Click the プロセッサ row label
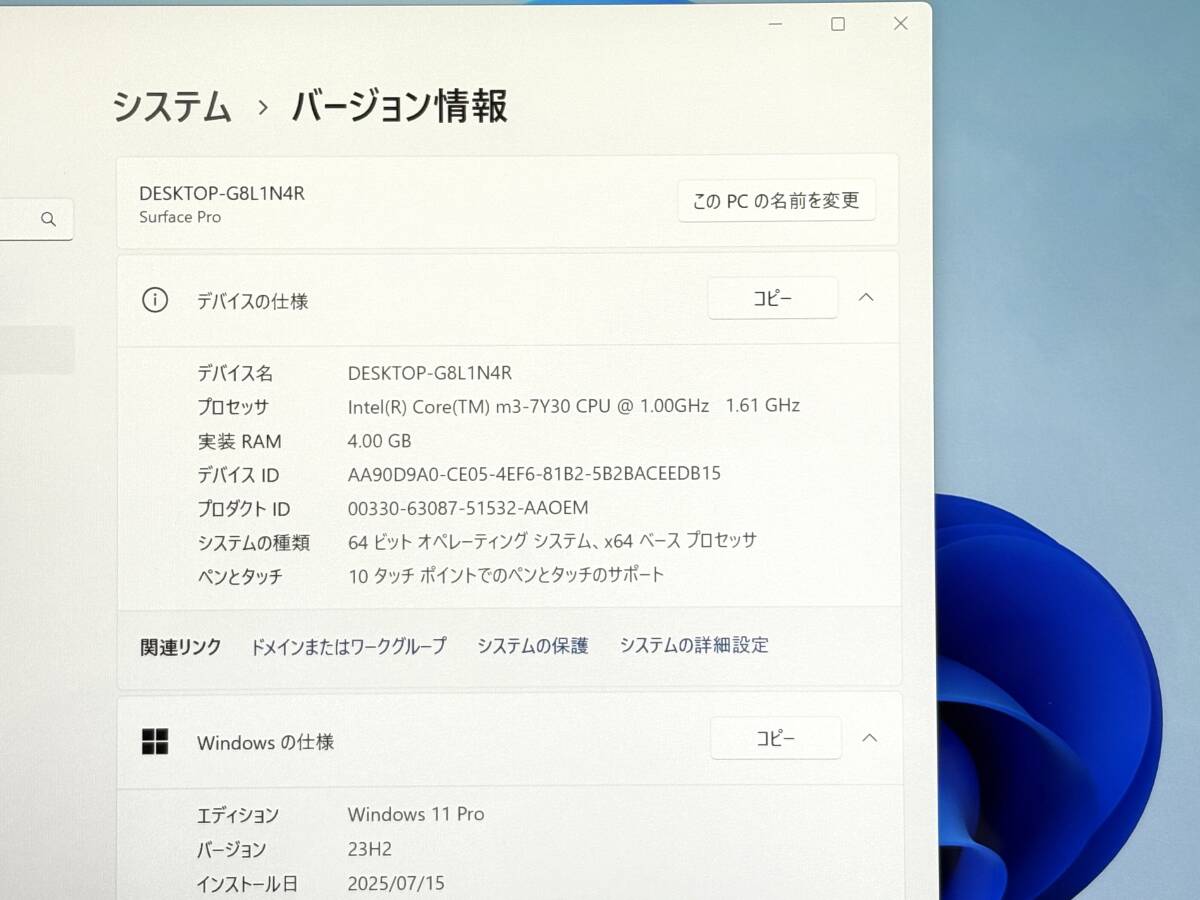Screen dimensions: 1200x900 [233, 407]
